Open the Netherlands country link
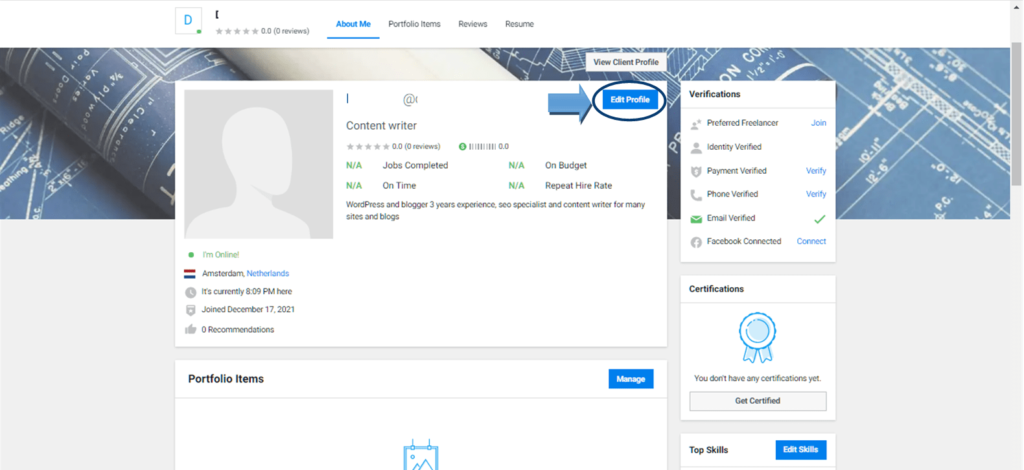This screenshot has width=1024, height=470. point(268,274)
